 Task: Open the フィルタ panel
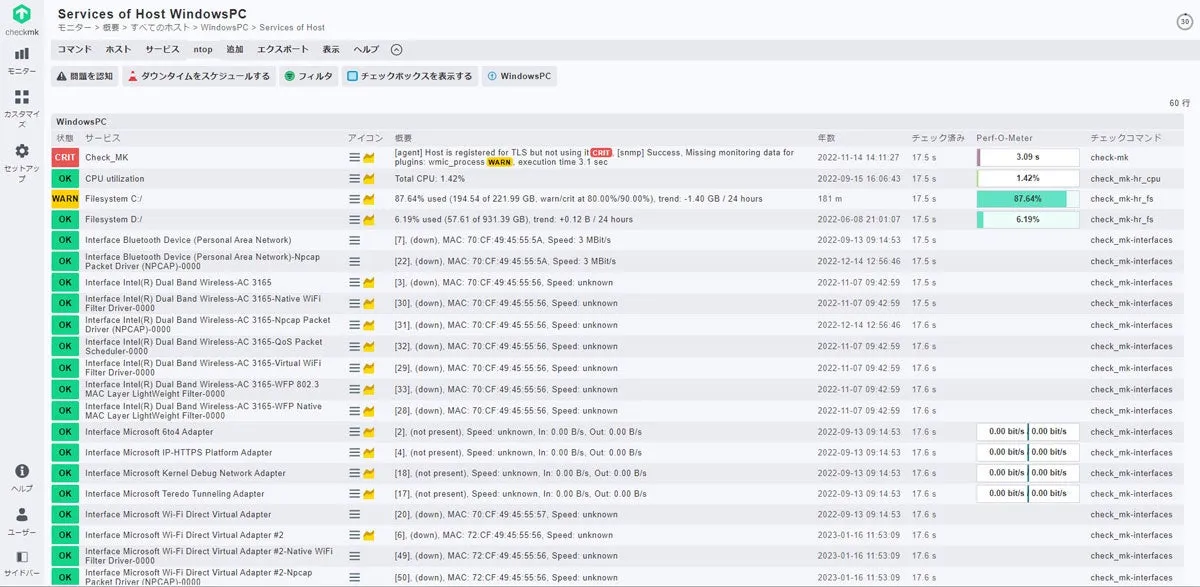click(308, 76)
